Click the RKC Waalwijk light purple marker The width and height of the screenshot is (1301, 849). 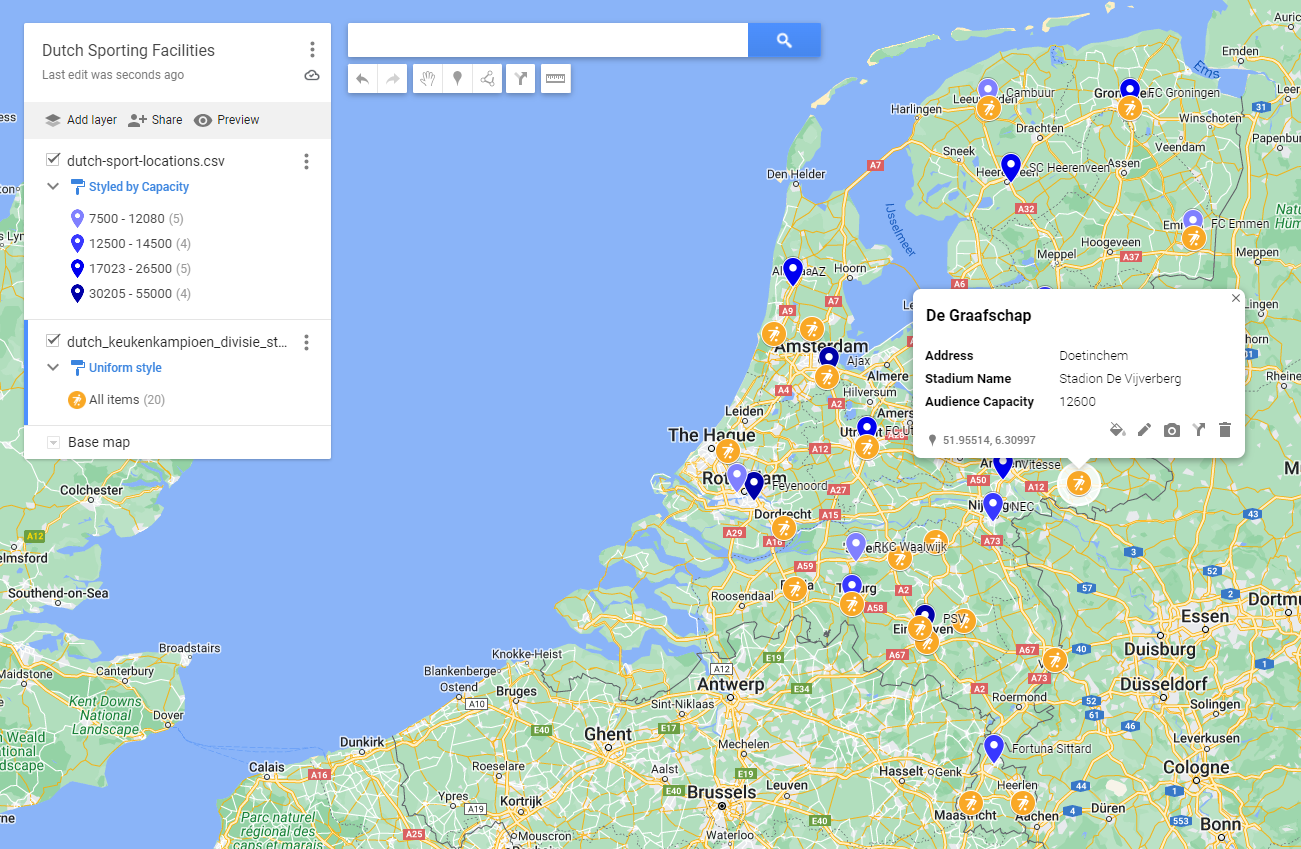(856, 546)
